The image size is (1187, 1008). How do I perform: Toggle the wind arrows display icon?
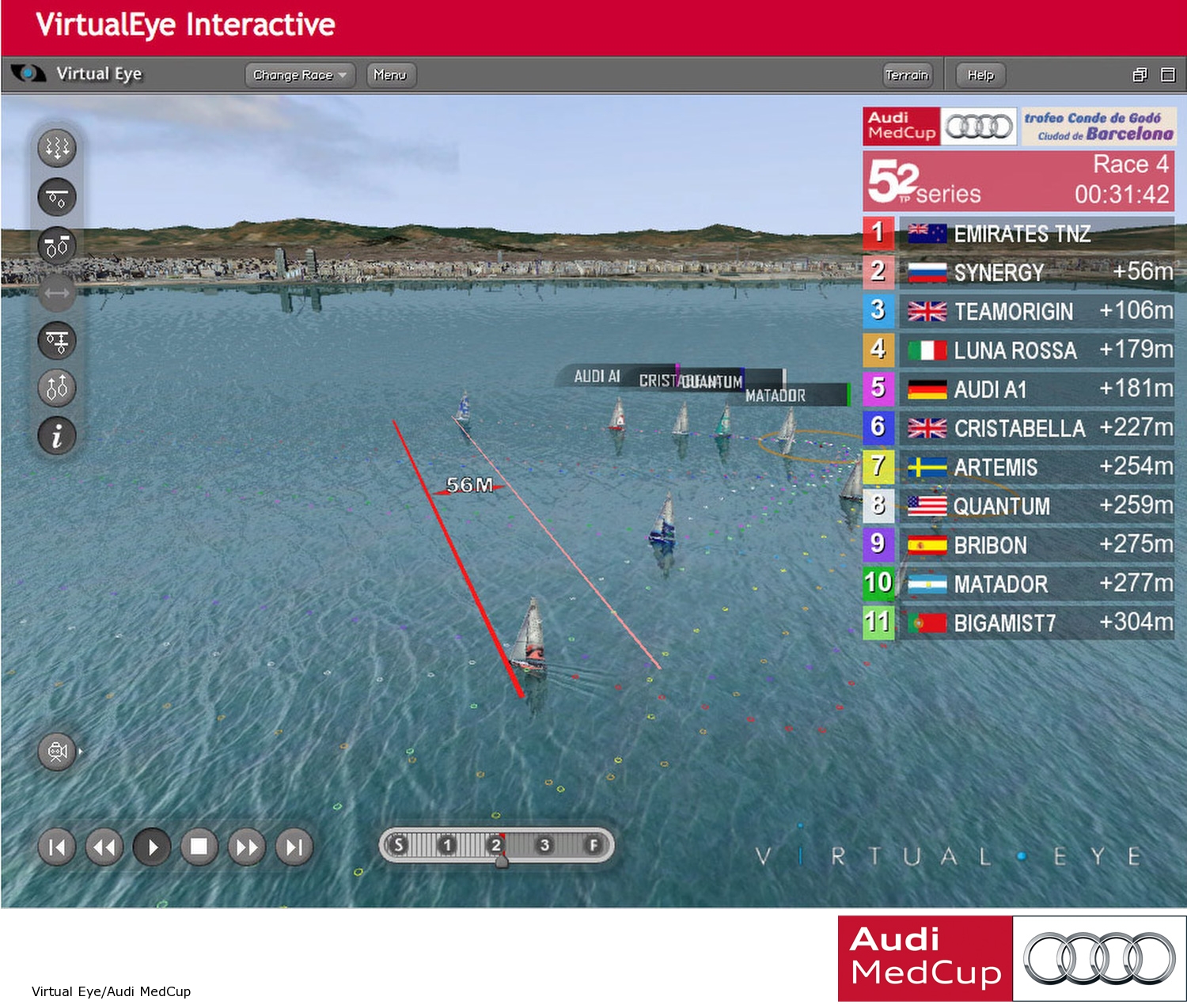[x=57, y=148]
